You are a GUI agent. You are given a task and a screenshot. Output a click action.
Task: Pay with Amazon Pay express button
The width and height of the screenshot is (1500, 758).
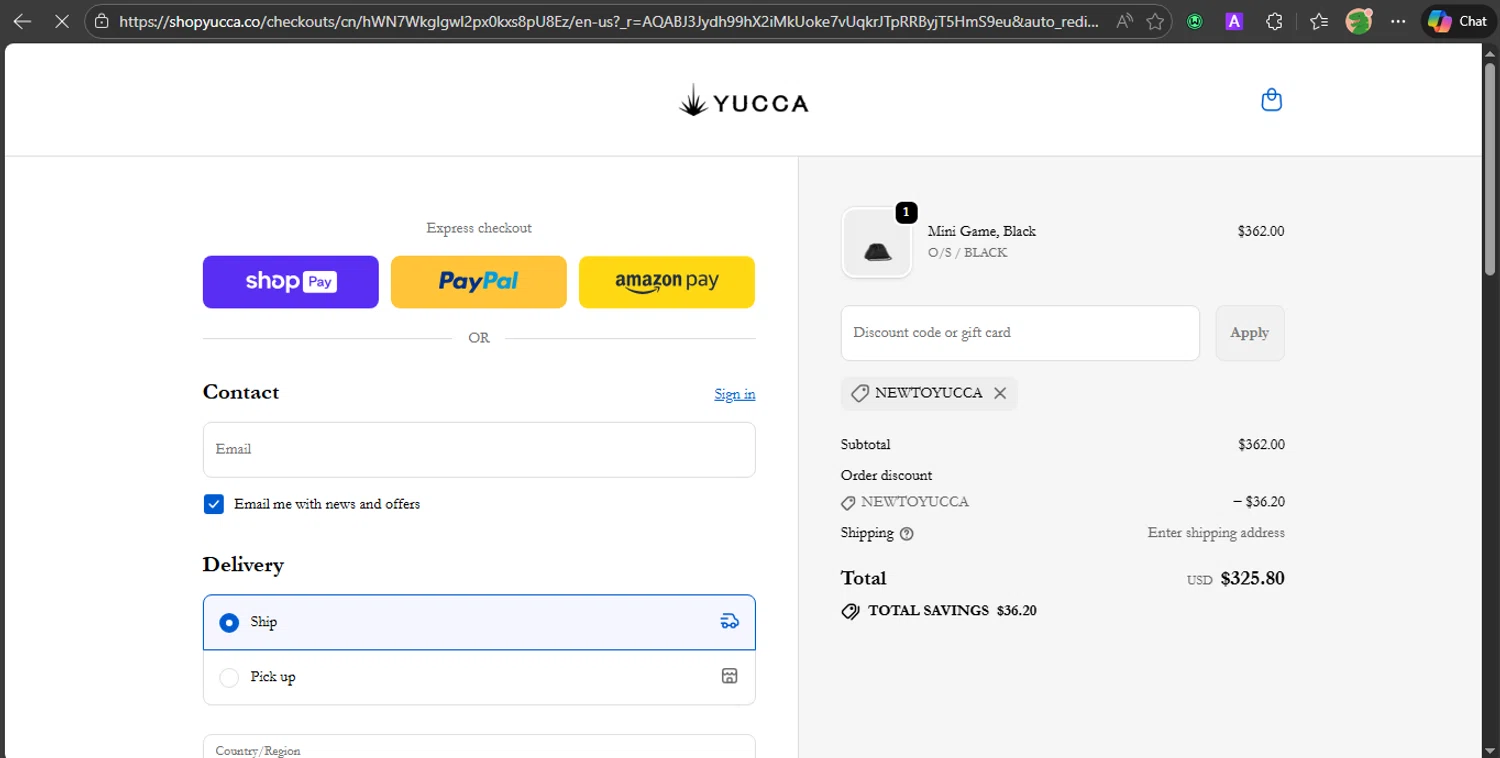667,282
